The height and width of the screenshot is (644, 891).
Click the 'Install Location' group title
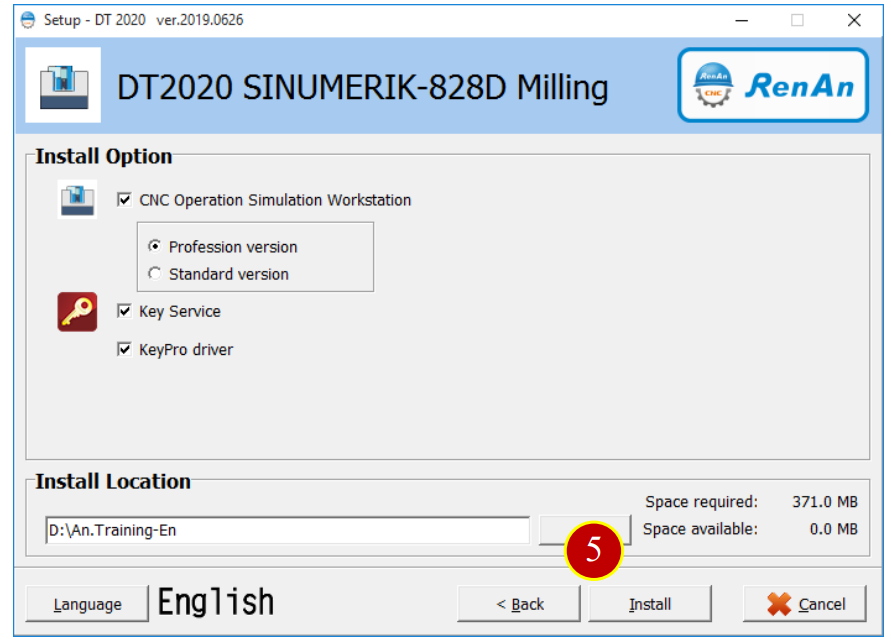pyautogui.click(x=113, y=481)
